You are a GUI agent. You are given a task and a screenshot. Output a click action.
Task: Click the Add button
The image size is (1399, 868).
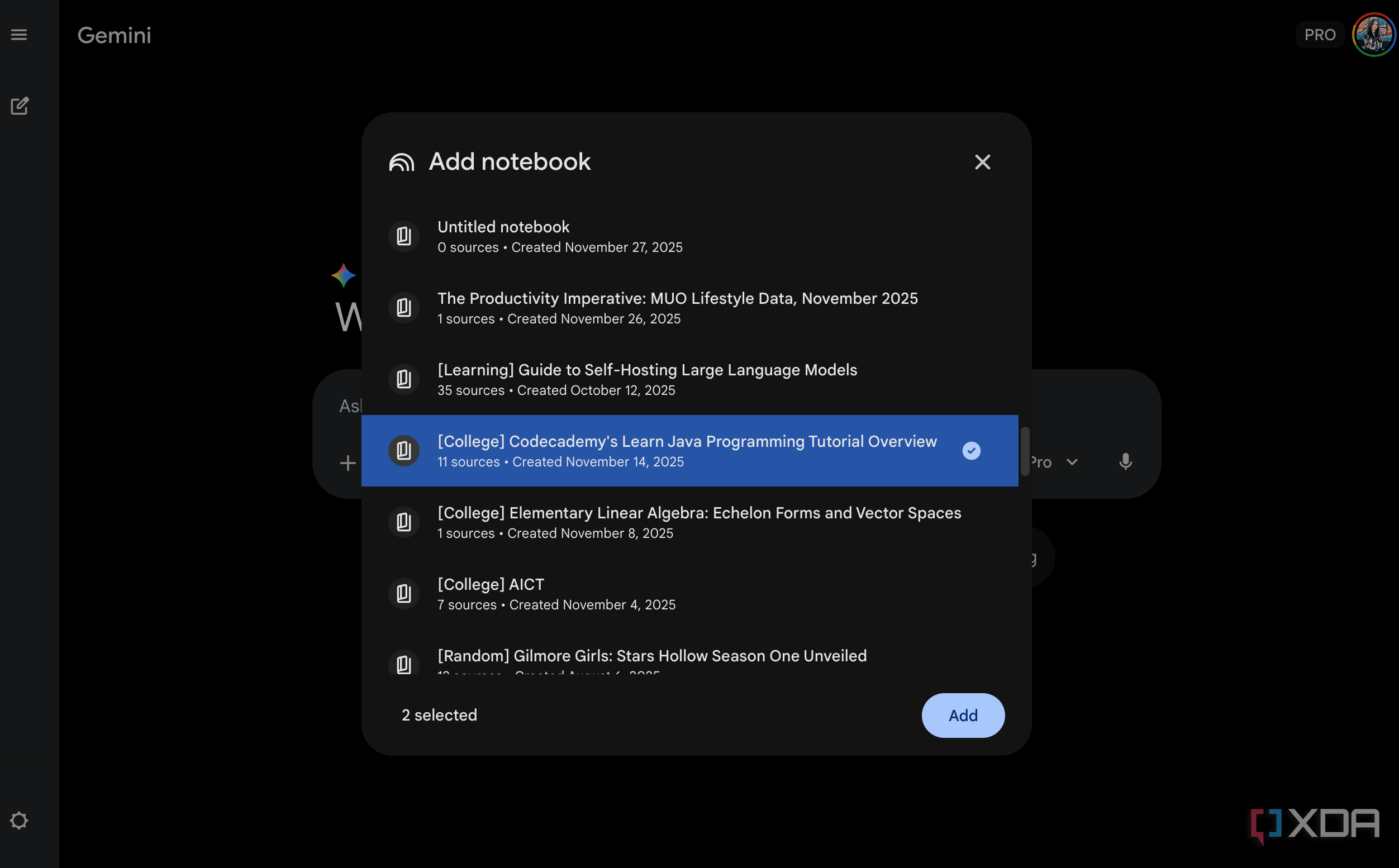coord(963,716)
